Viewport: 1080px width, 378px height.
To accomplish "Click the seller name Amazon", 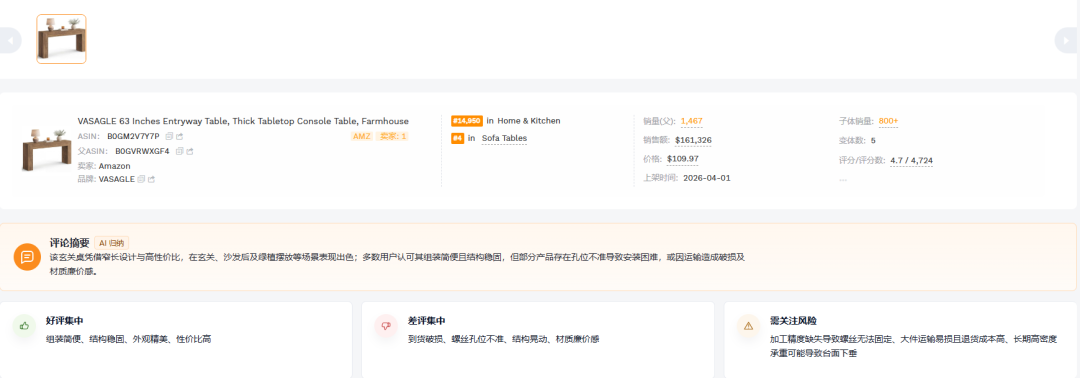I will (x=114, y=166).
